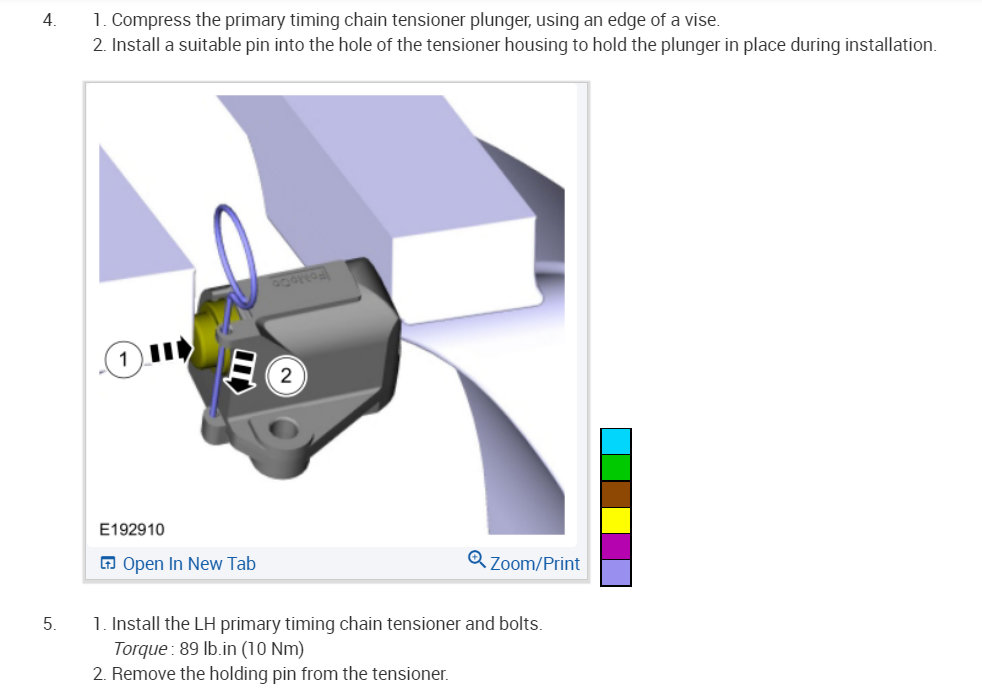The width and height of the screenshot is (982, 694).
Task: Select the yellow color swatch
Action: click(616, 520)
